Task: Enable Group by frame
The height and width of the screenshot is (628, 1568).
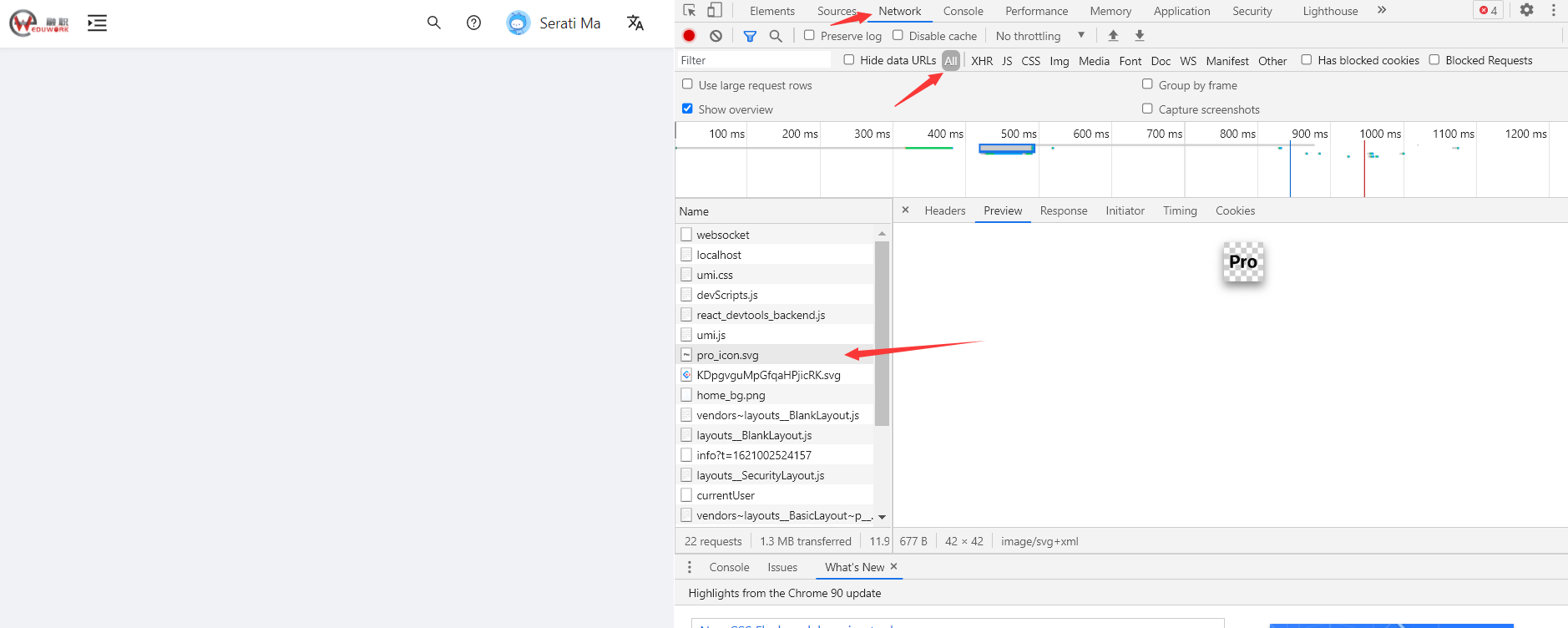Action: (1147, 84)
